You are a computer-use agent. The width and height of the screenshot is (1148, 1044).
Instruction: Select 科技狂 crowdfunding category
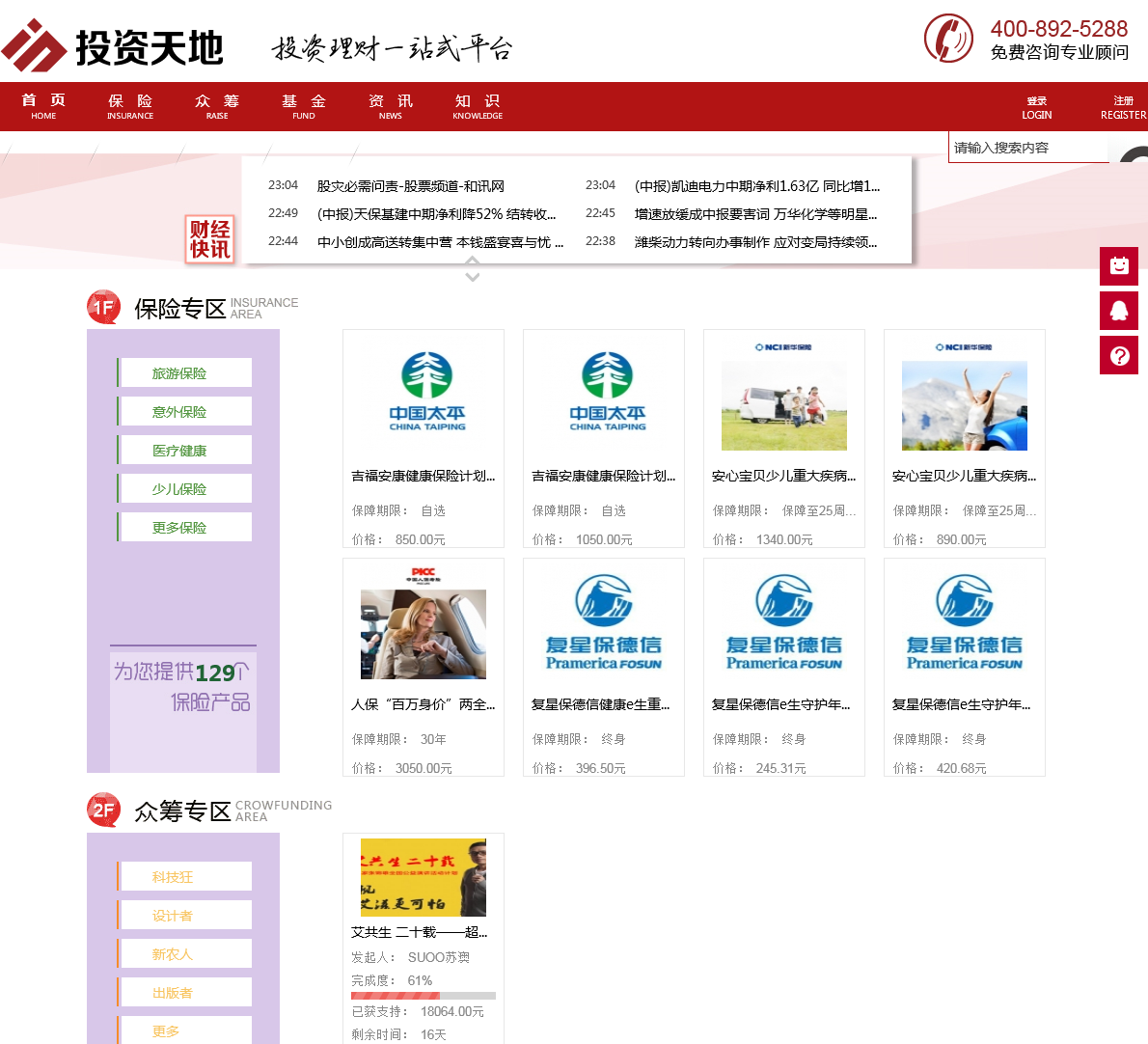point(184,876)
